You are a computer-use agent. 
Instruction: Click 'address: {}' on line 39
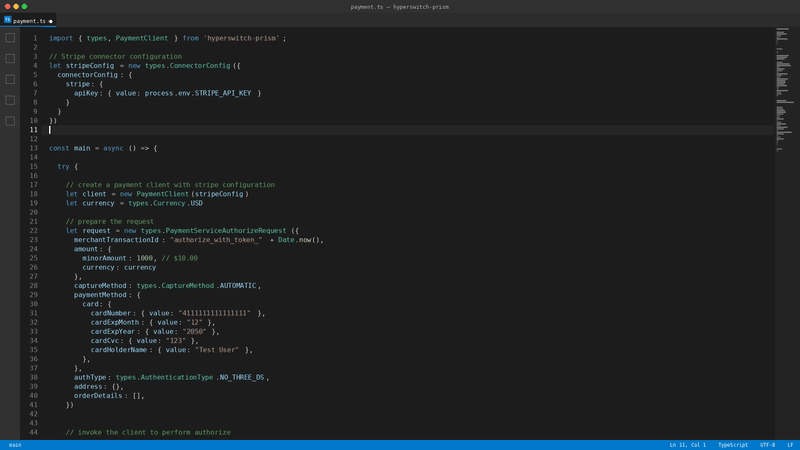click(96, 387)
